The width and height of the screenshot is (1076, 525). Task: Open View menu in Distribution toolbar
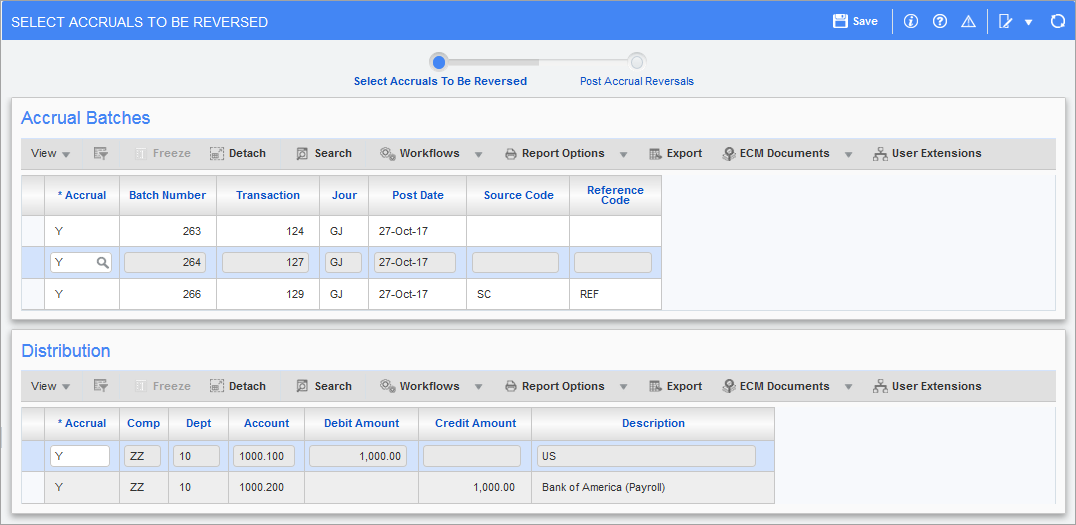[x=51, y=386]
